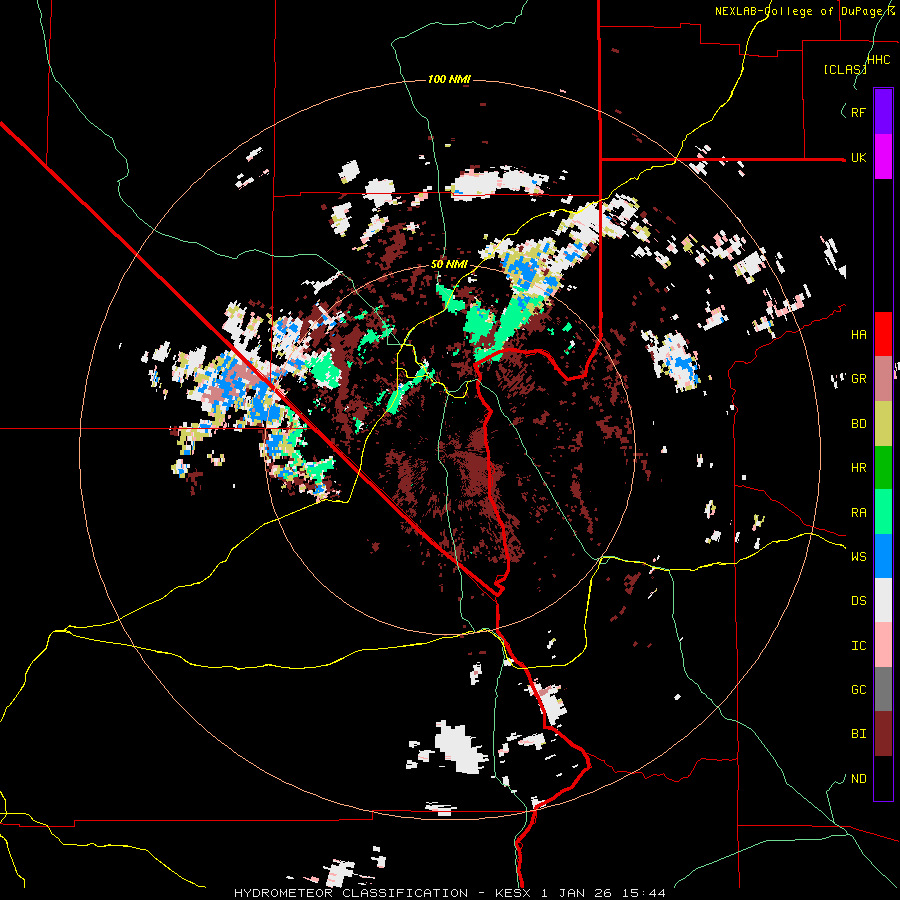Select the olive-yellow BD legend swatch
The image size is (900, 900).
coord(883,423)
